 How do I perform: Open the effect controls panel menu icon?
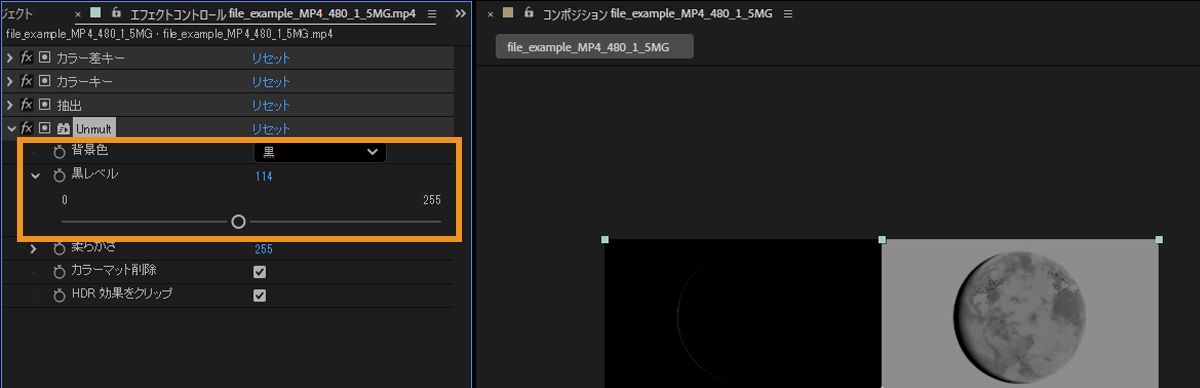(431, 14)
